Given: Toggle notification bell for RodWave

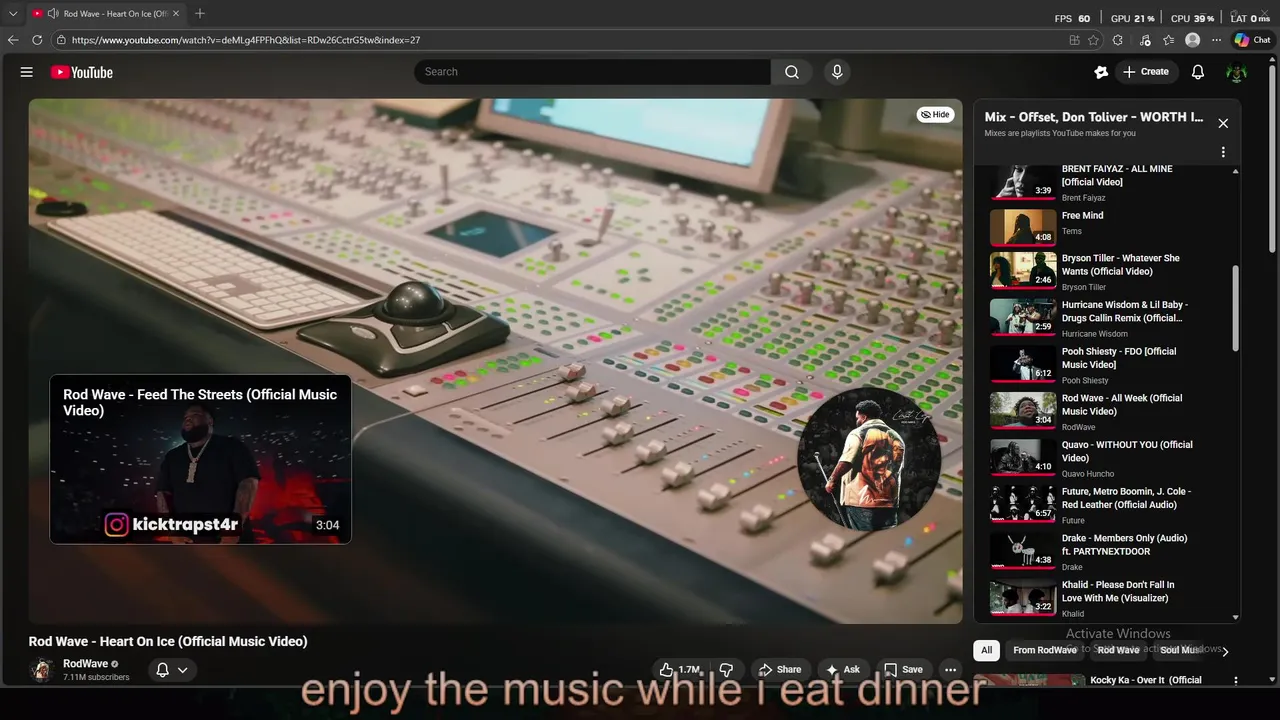Looking at the screenshot, I should tap(171, 670).
